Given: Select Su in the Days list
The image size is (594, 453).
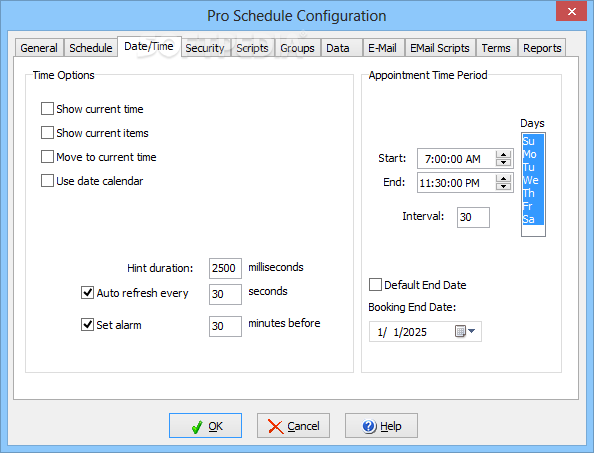Looking at the screenshot, I should [533, 141].
